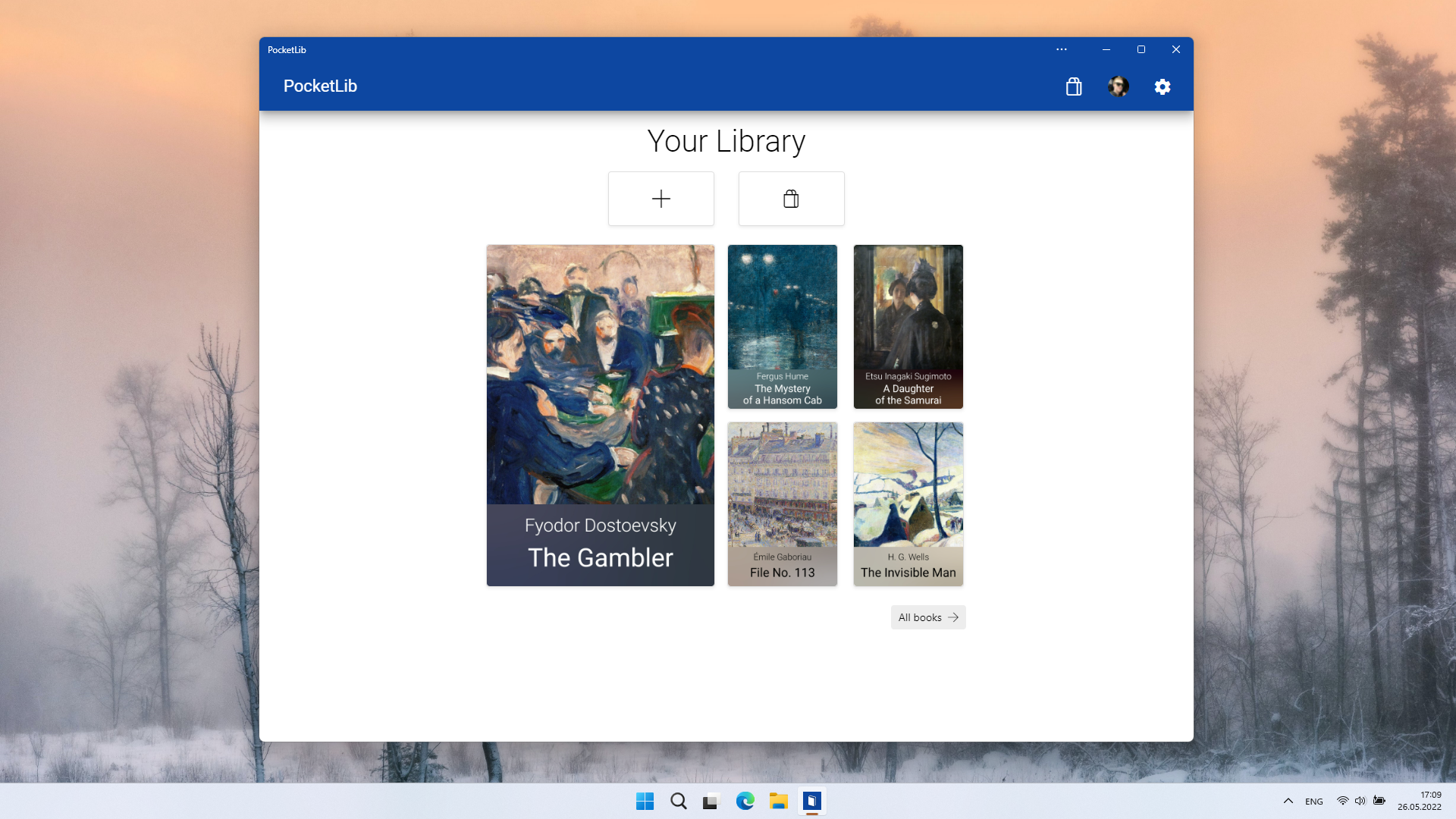Click the All books link
The height and width of the screenshot is (819, 1456).
927,617
